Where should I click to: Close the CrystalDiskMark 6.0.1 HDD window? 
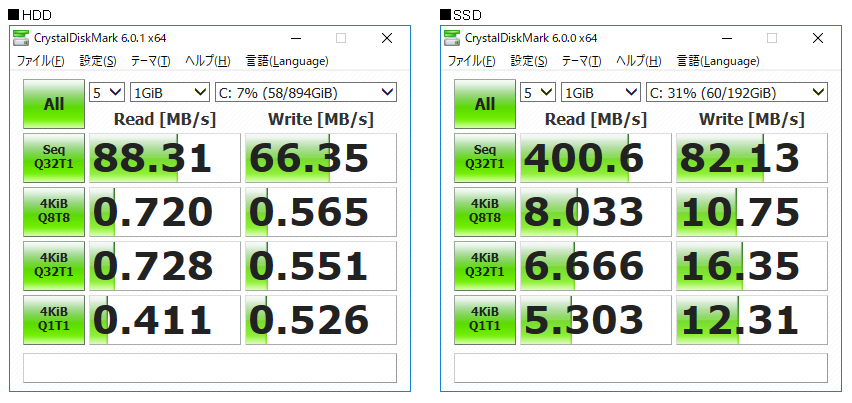click(x=387, y=38)
